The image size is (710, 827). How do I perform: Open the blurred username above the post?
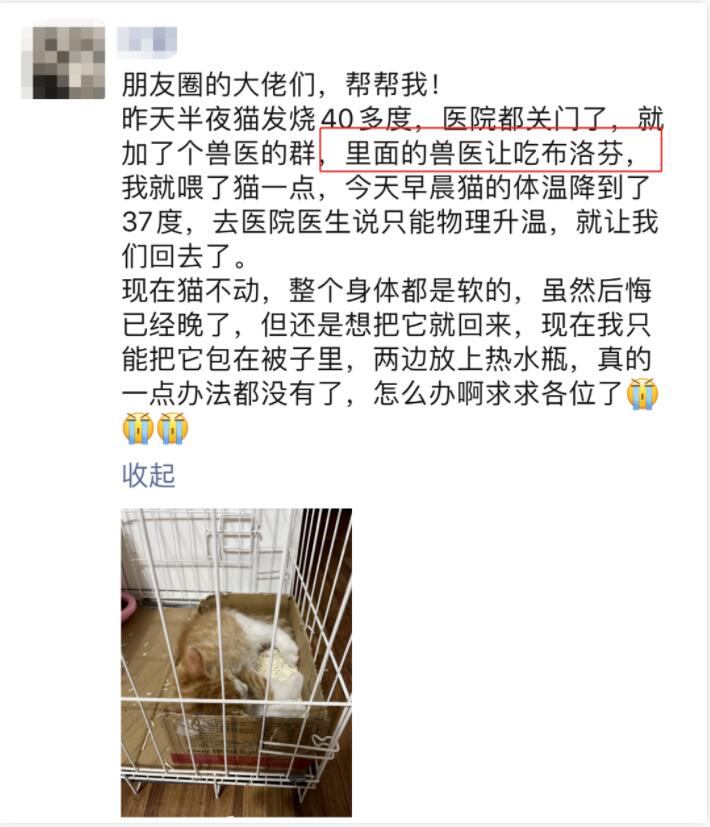(147, 40)
